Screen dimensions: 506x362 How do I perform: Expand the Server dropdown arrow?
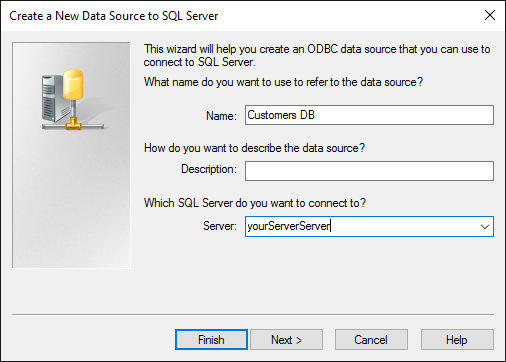tap(485, 227)
